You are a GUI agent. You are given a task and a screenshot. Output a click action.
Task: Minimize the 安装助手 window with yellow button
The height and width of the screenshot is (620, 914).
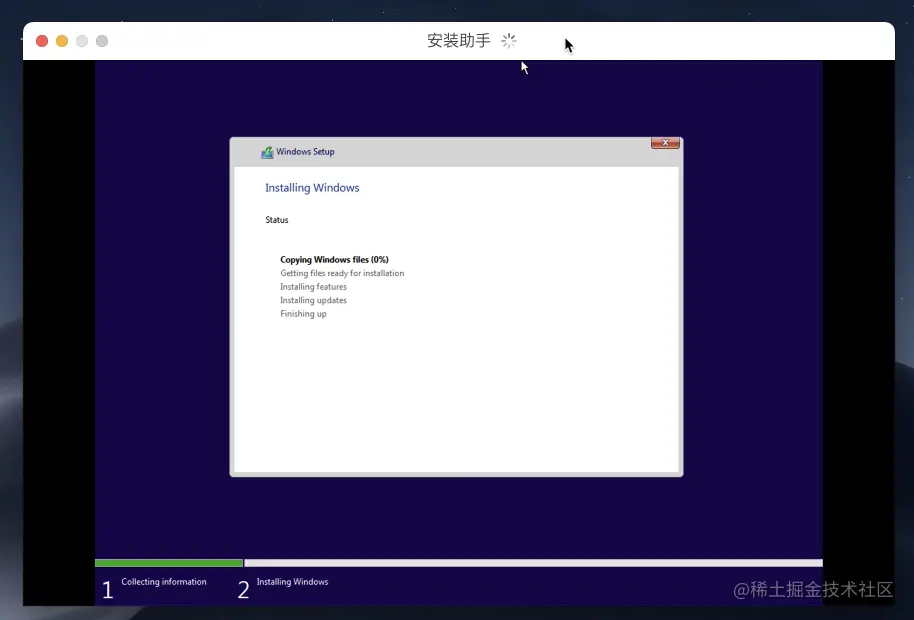pos(62,41)
